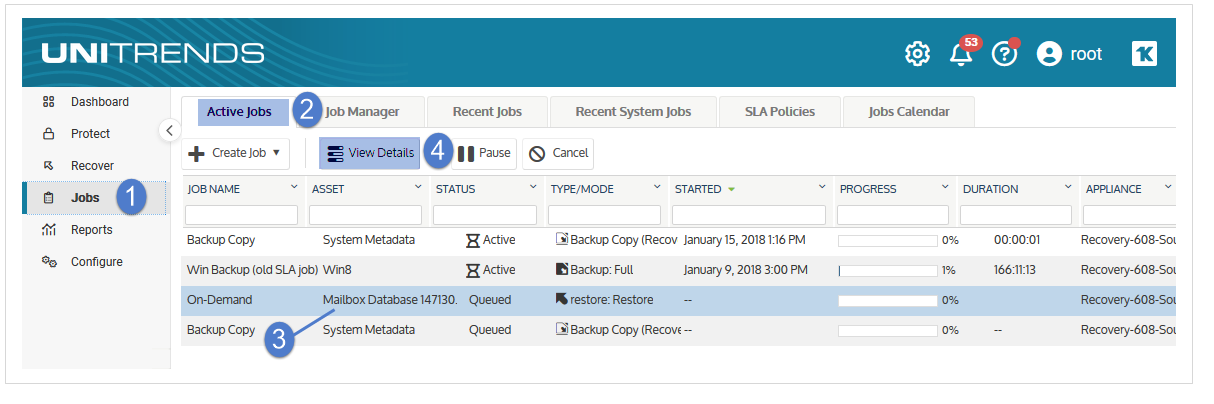The image size is (1214, 404).
Task: Switch to the Jobs Calendar tab
Action: pyautogui.click(x=909, y=112)
